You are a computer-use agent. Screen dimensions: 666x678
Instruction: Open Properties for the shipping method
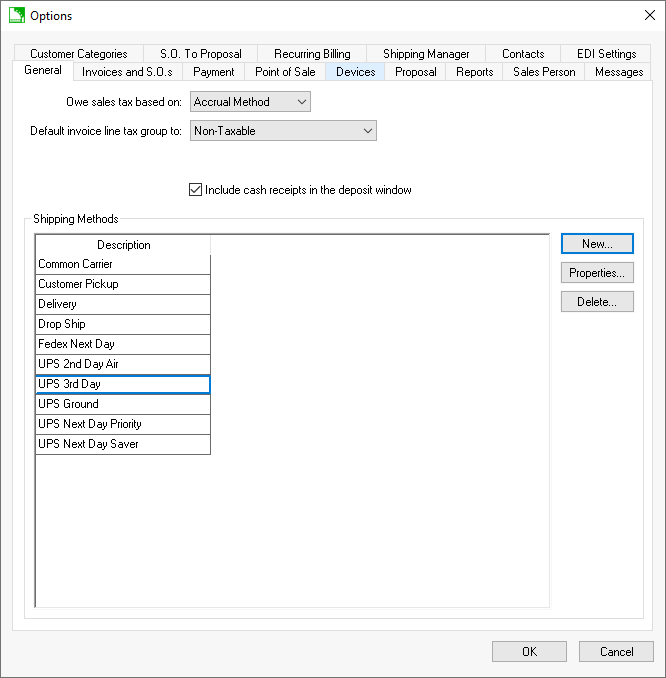click(x=597, y=273)
